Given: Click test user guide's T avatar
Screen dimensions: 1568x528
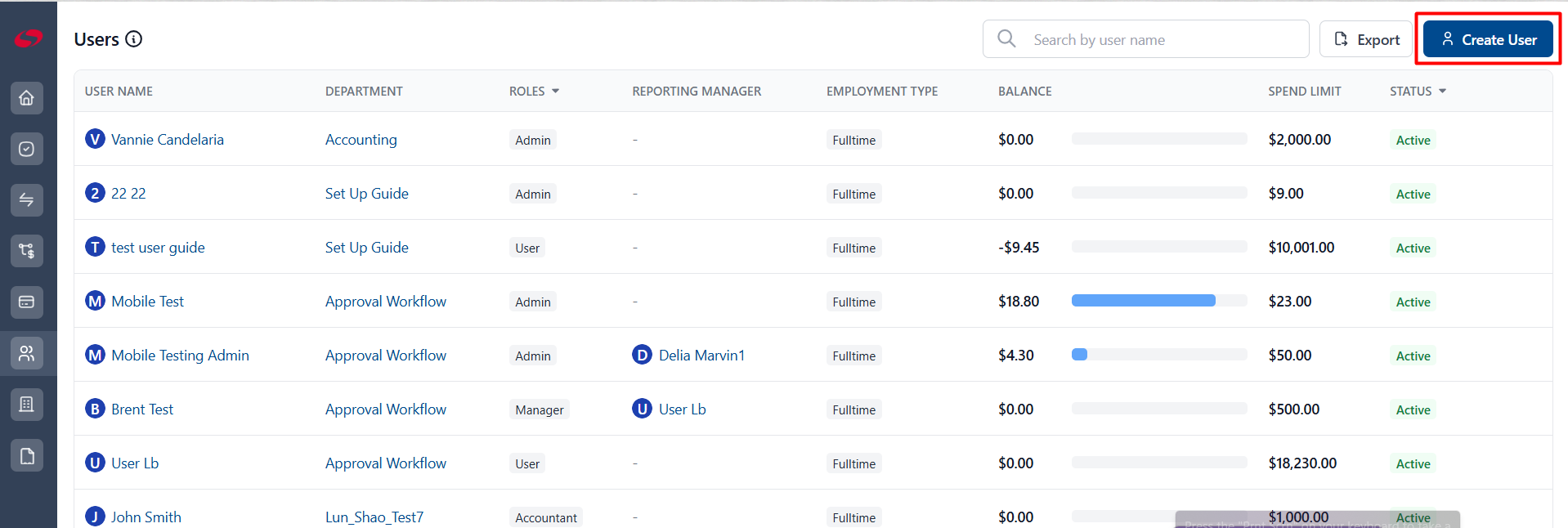Looking at the screenshot, I should tap(95, 247).
